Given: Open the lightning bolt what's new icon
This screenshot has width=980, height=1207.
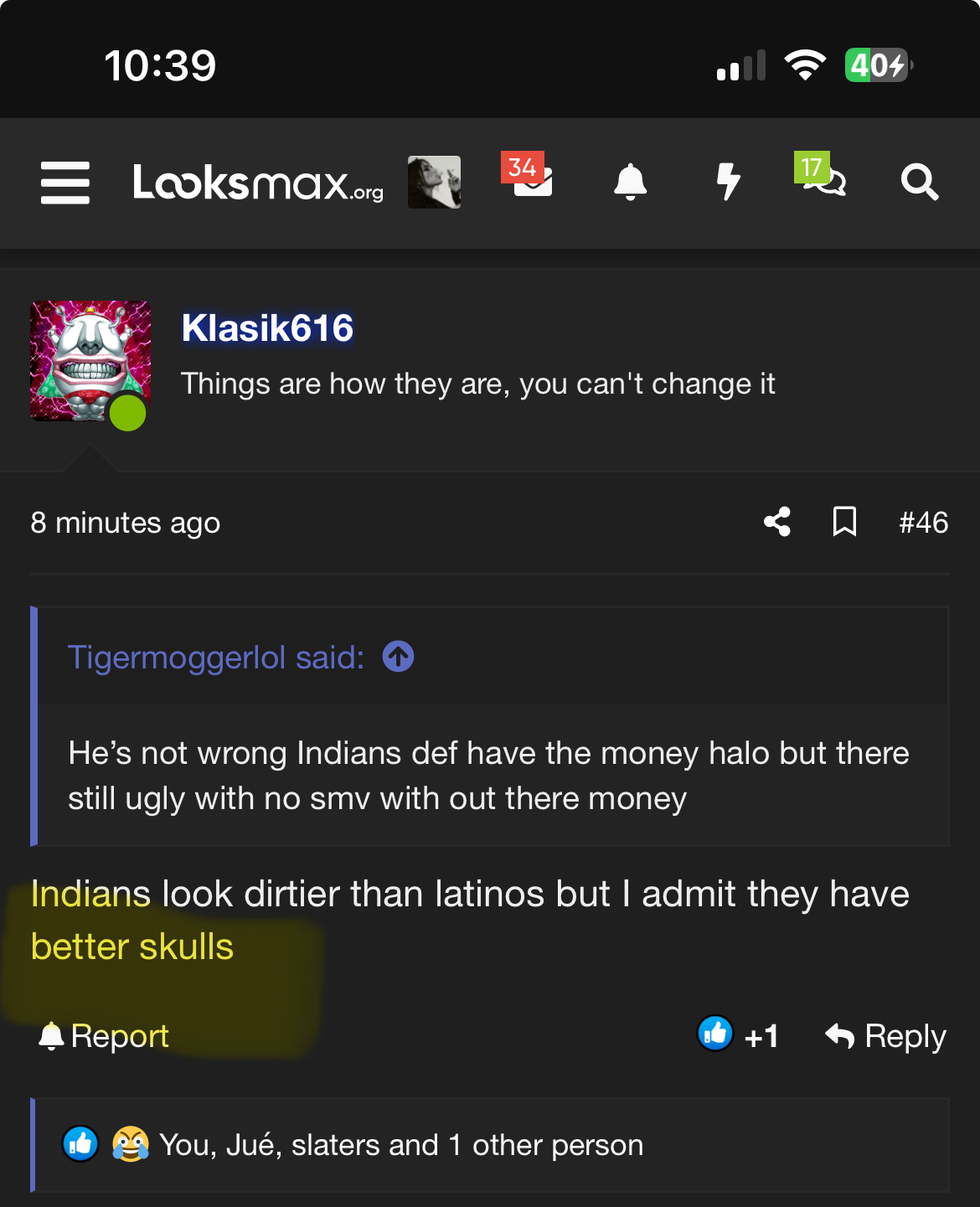Looking at the screenshot, I should pos(728,182).
